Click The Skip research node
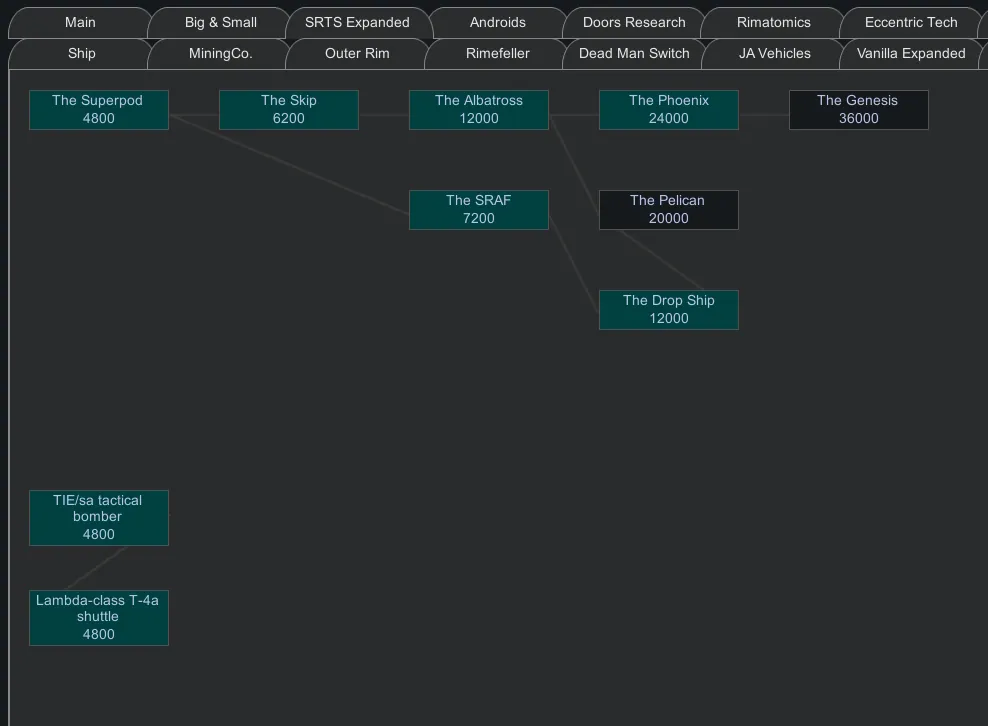The height and width of the screenshot is (726, 988). pyautogui.click(x=288, y=110)
